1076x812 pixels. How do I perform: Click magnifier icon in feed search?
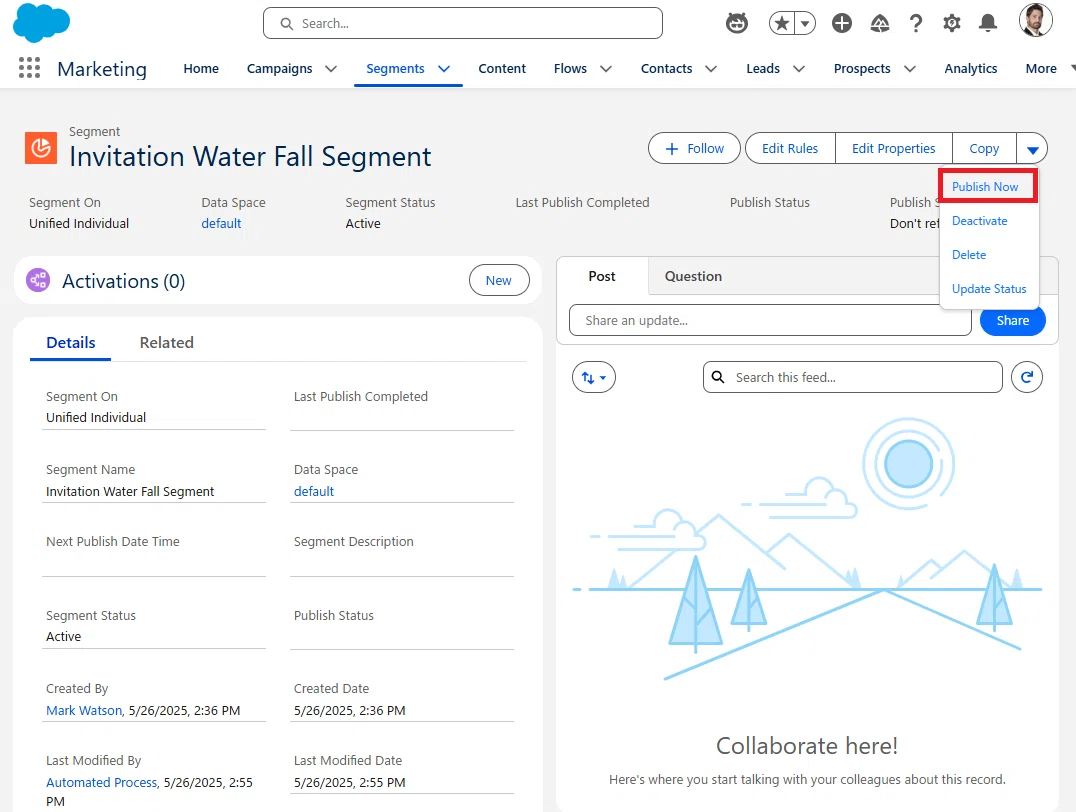coord(718,377)
